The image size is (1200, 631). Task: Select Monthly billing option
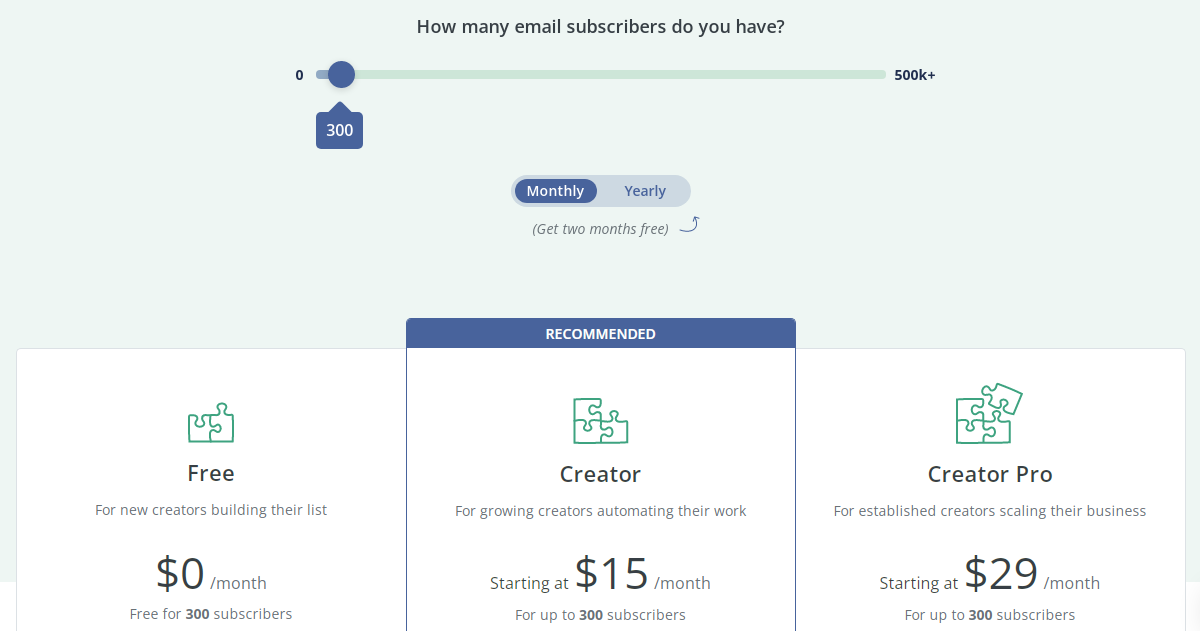coord(555,191)
